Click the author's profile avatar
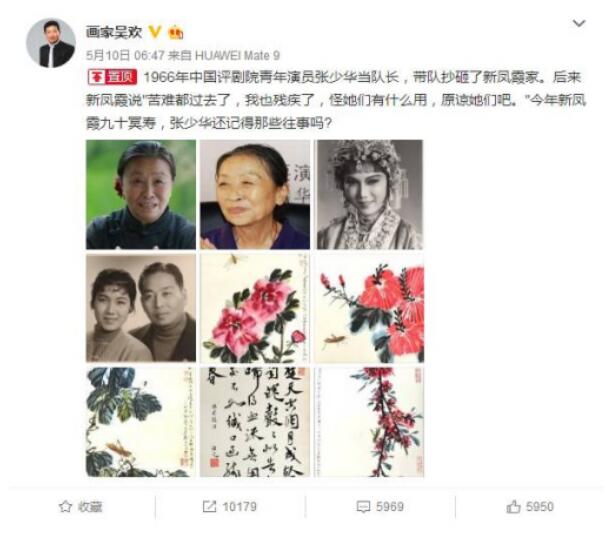The image size is (616, 539). (x=51, y=43)
